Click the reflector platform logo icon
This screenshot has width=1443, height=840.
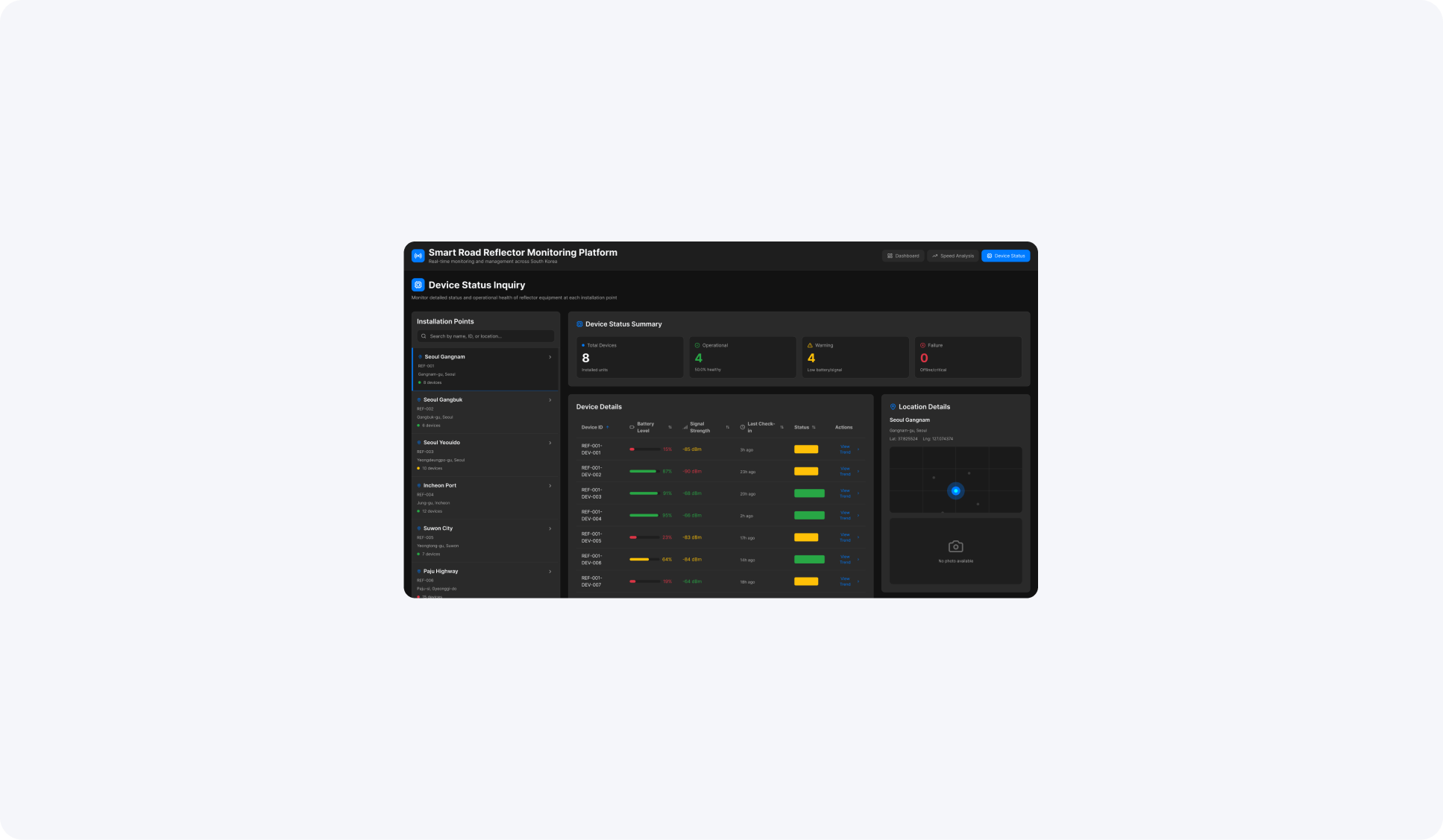(x=418, y=256)
